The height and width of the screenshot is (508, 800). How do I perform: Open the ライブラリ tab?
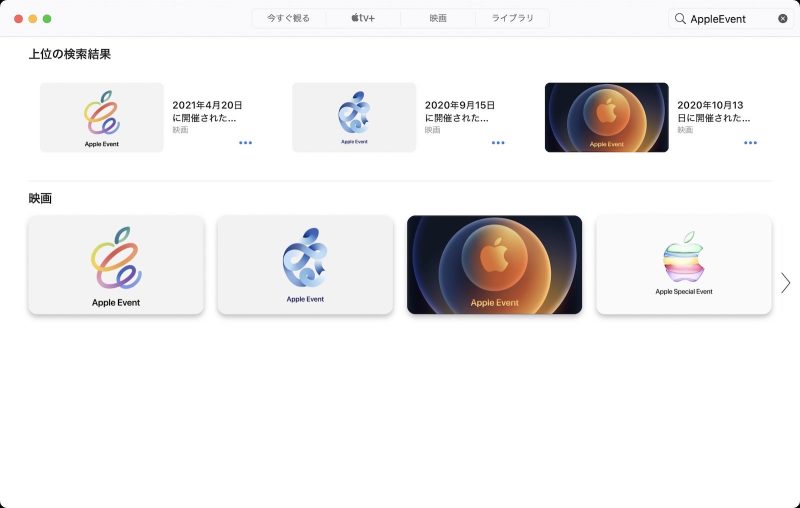(512, 18)
